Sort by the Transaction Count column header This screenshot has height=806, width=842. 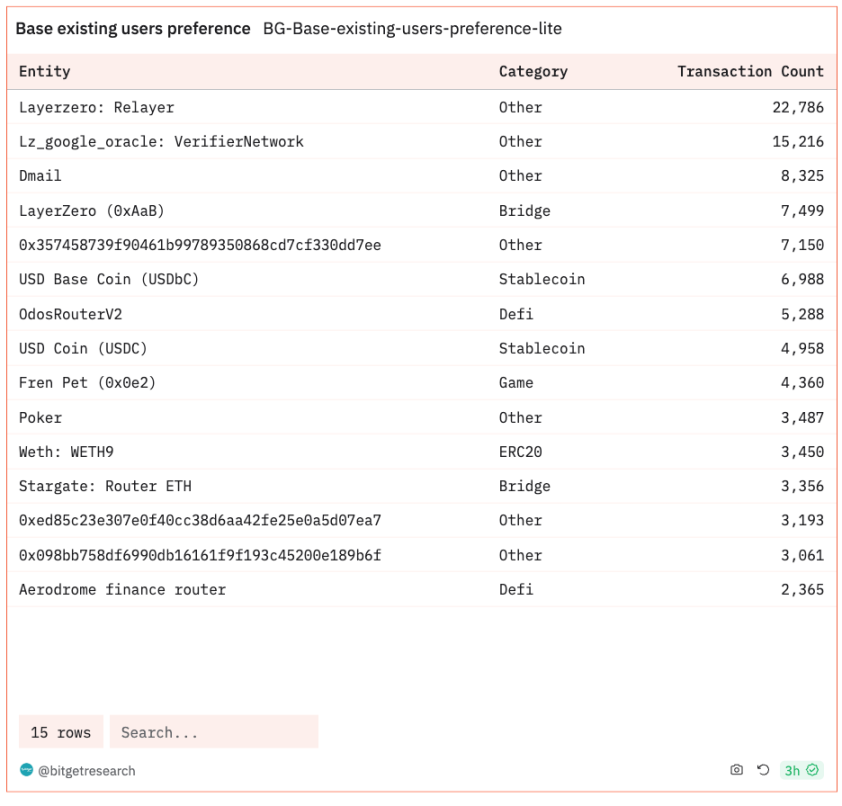750,71
